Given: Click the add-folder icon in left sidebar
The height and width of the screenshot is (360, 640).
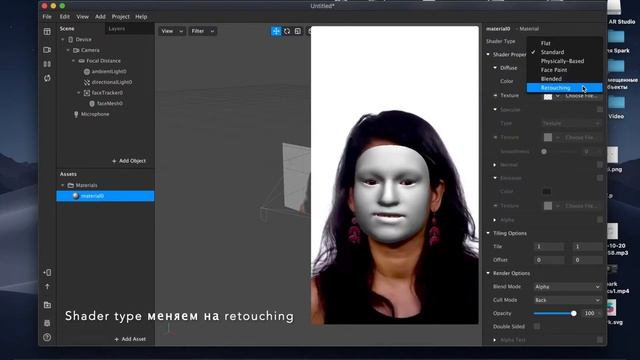Looking at the screenshot, I should click(47, 305).
